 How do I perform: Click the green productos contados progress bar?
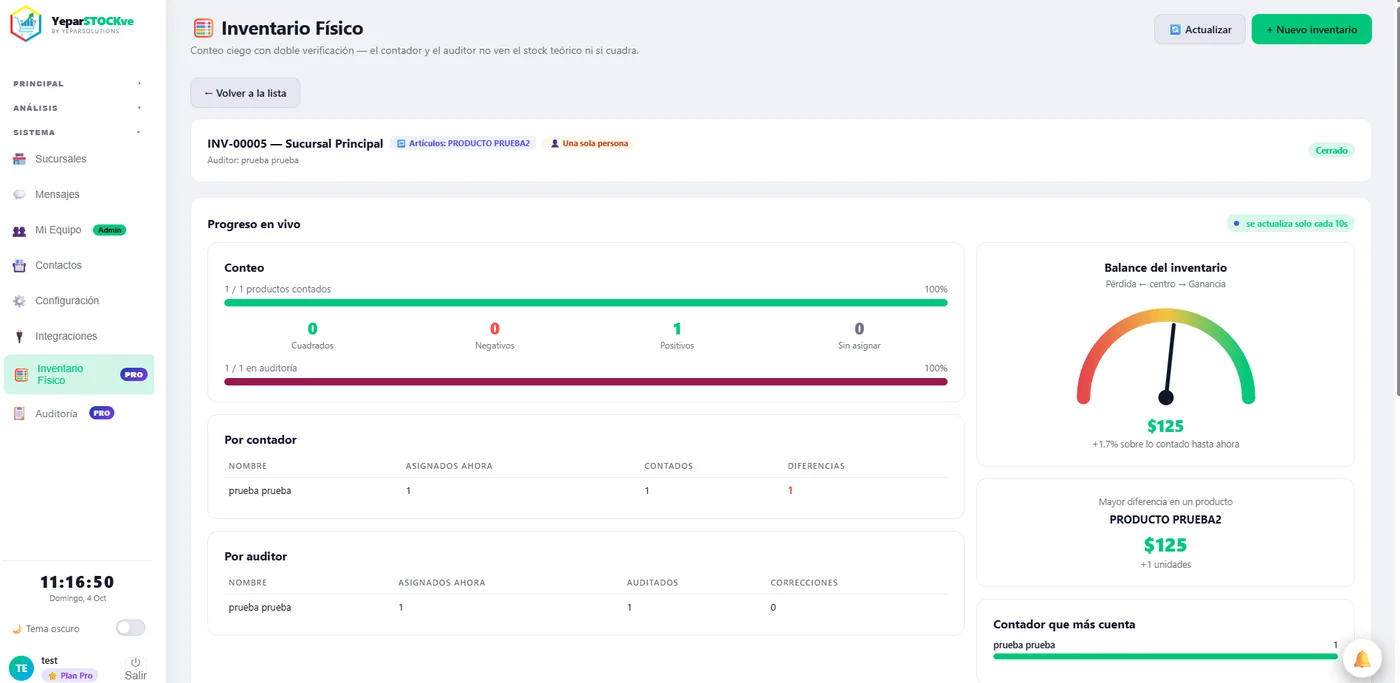click(x=586, y=302)
